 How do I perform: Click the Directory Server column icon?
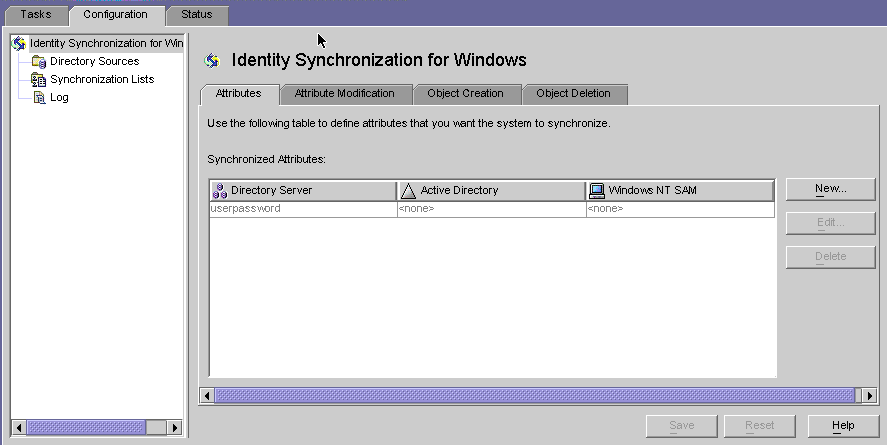point(219,191)
